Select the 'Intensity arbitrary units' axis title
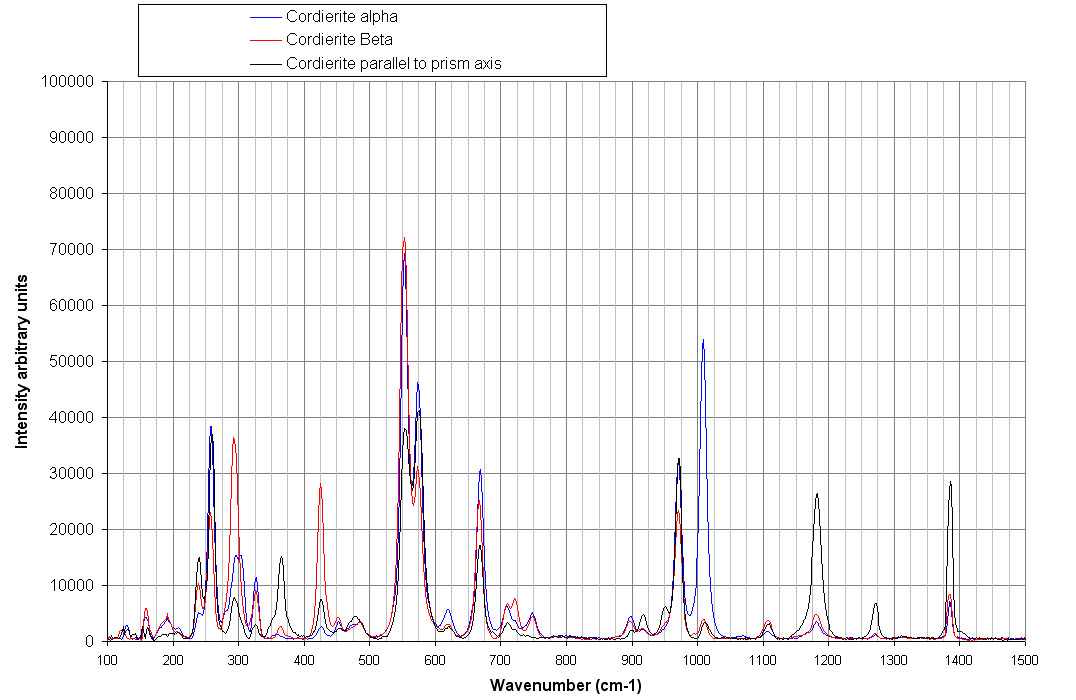 click(21, 360)
